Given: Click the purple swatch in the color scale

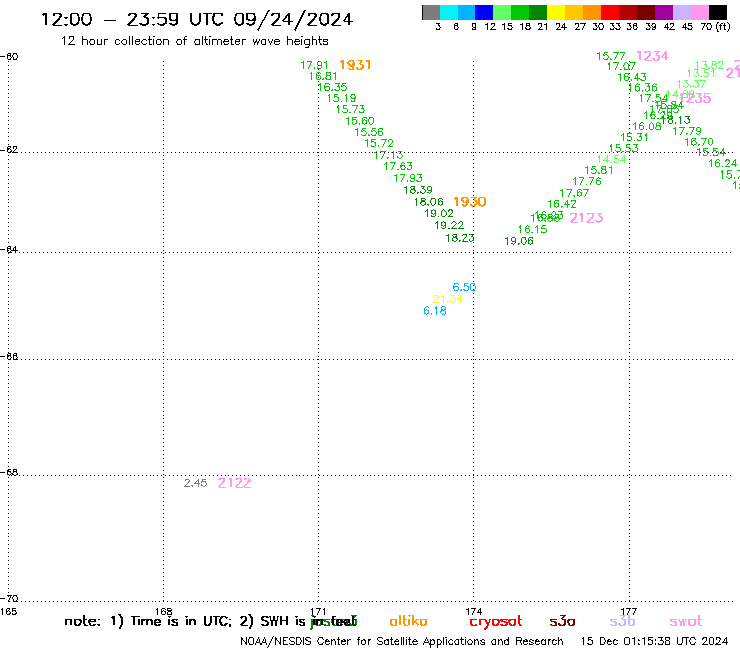Looking at the screenshot, I should pos(664,12).
